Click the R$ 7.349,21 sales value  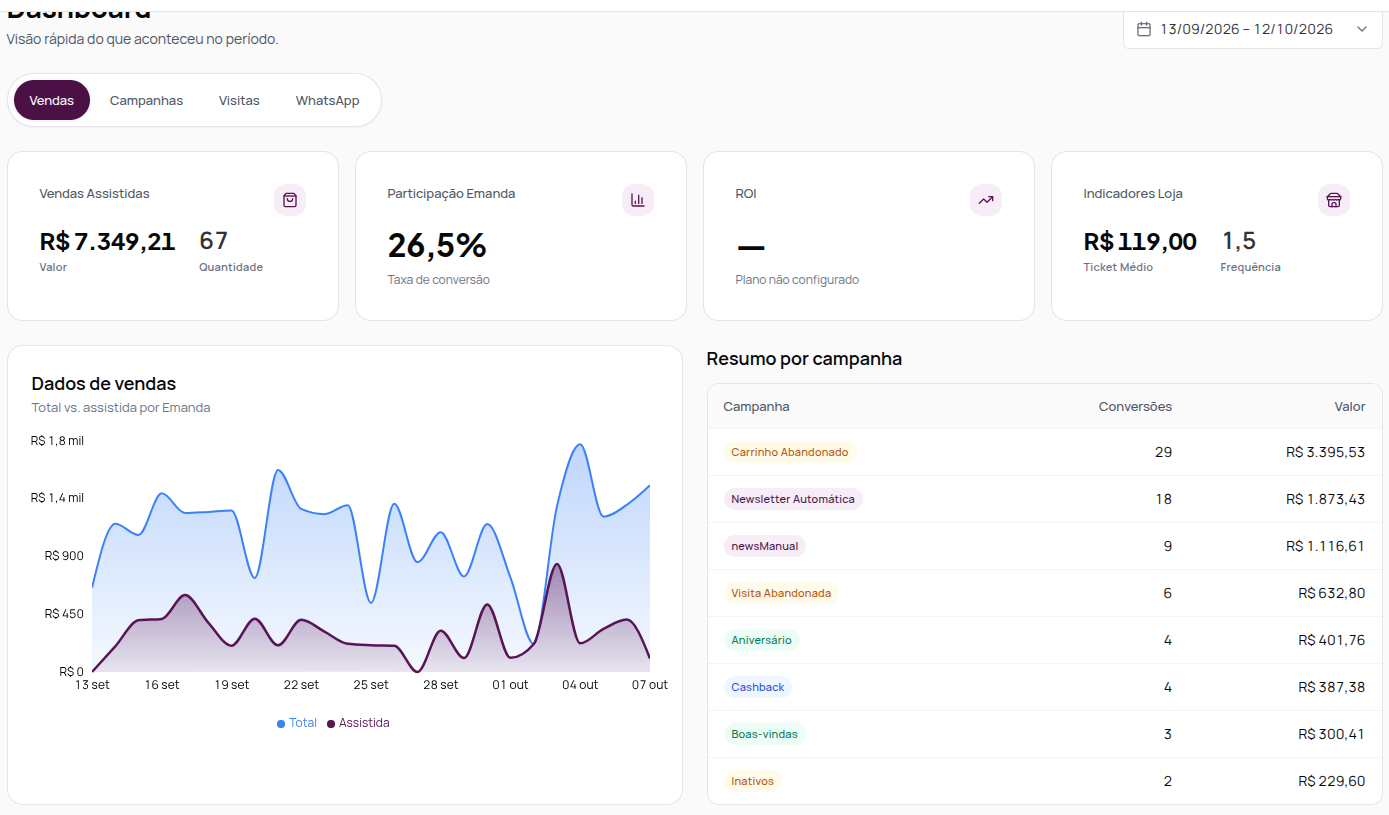tap(107, 241)
